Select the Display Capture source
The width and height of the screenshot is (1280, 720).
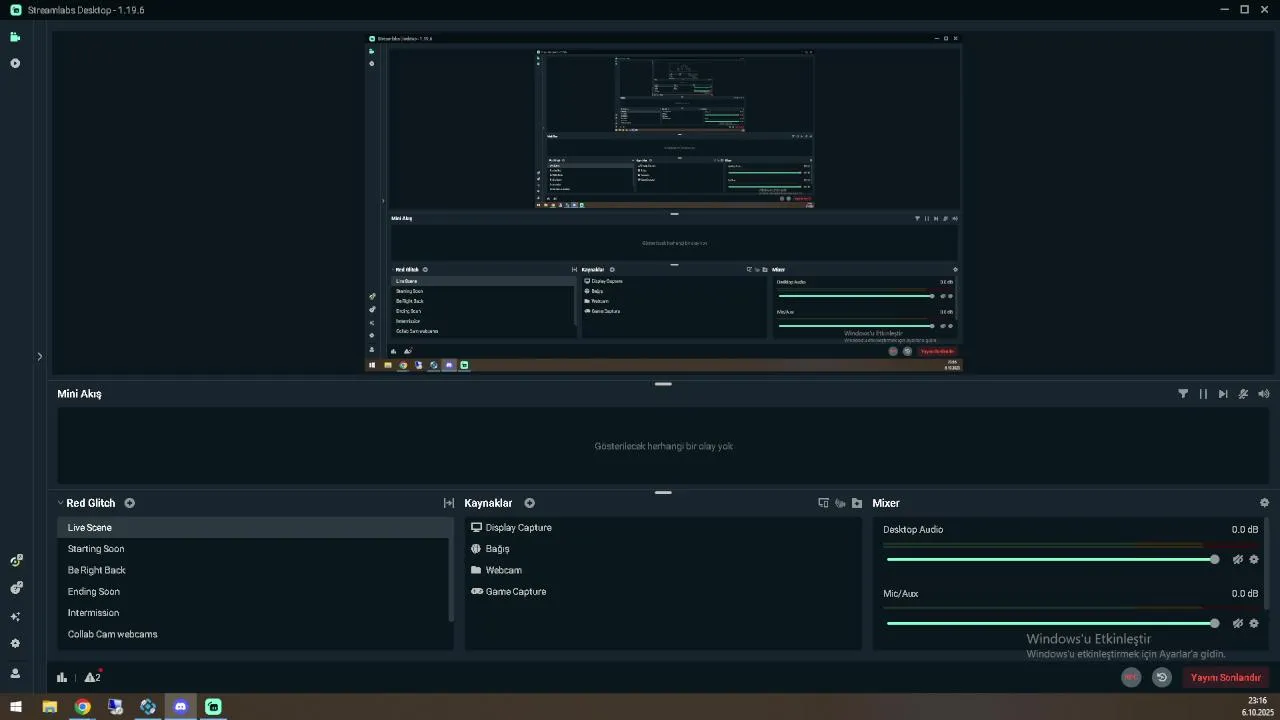pyautogui.click(x=663, y=528)
